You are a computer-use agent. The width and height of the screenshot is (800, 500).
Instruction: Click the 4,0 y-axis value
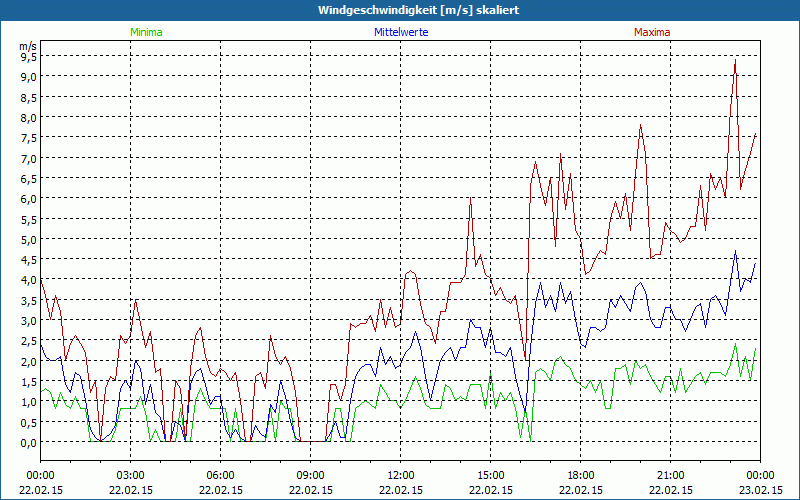[x=28, y=280]
